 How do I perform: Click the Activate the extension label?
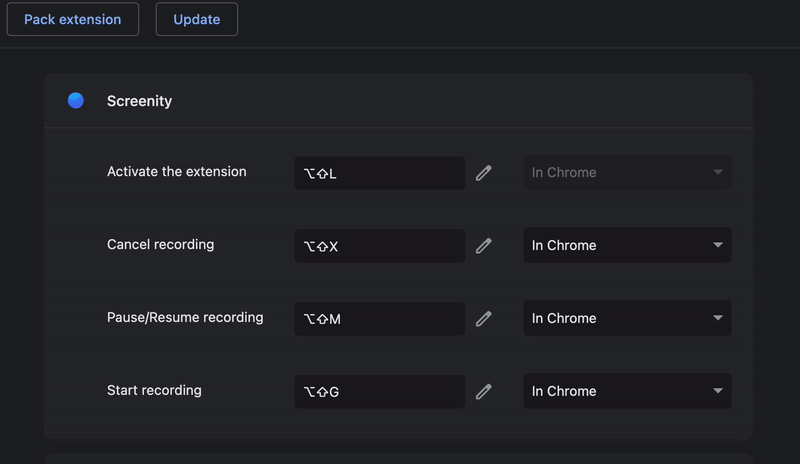[176, 171]
